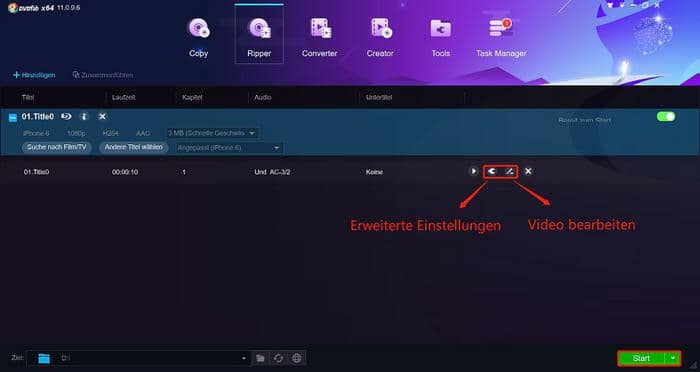Screen dimensions: 700x372
Task: Open the Task Manager
Action: point(501,38)
